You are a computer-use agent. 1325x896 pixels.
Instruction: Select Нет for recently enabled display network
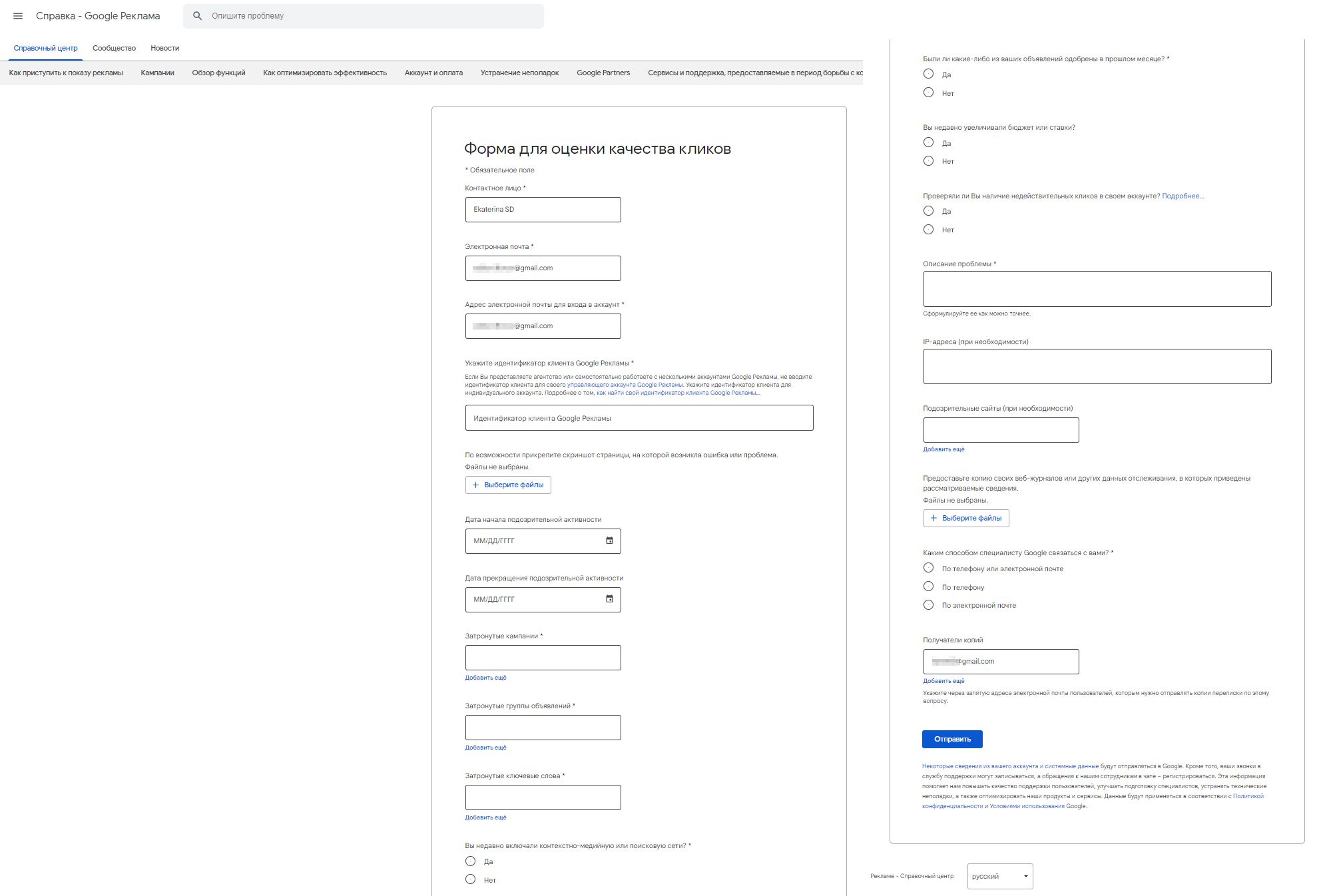(x=471, y=879)
